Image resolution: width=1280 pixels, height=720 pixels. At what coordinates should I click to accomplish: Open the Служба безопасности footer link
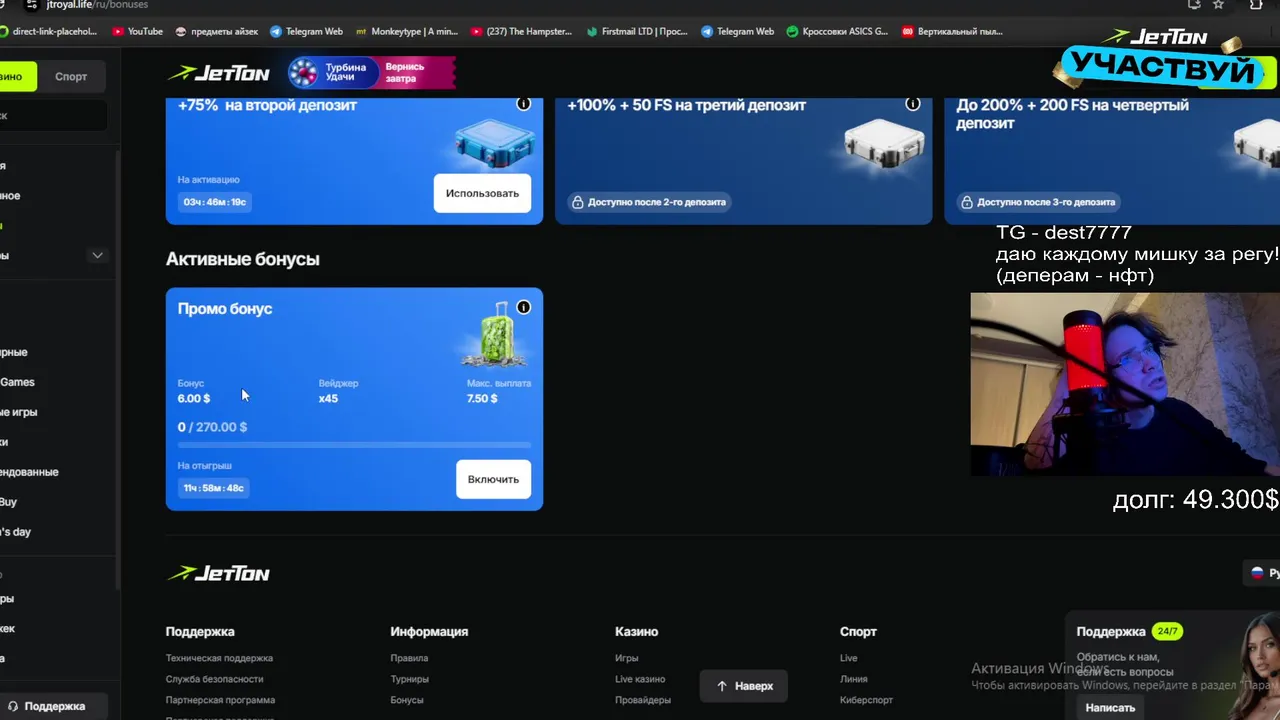pos(214,679)
